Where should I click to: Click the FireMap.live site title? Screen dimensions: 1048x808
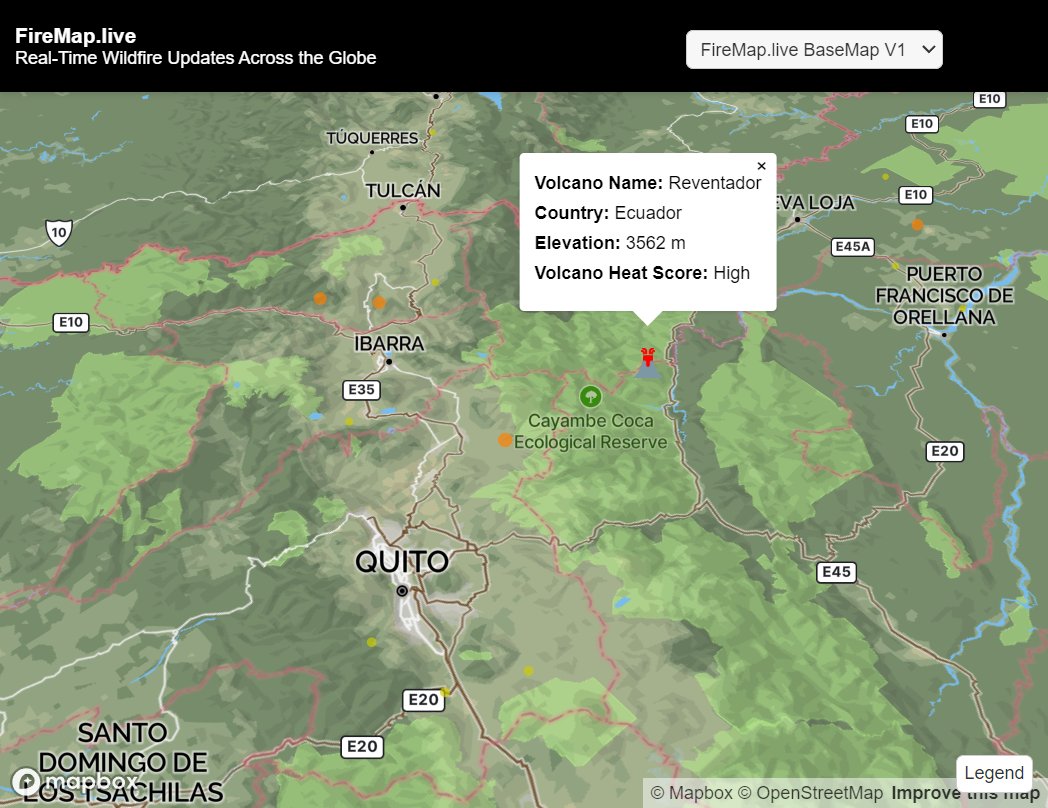pyautogui.click(x=76, y=36)
